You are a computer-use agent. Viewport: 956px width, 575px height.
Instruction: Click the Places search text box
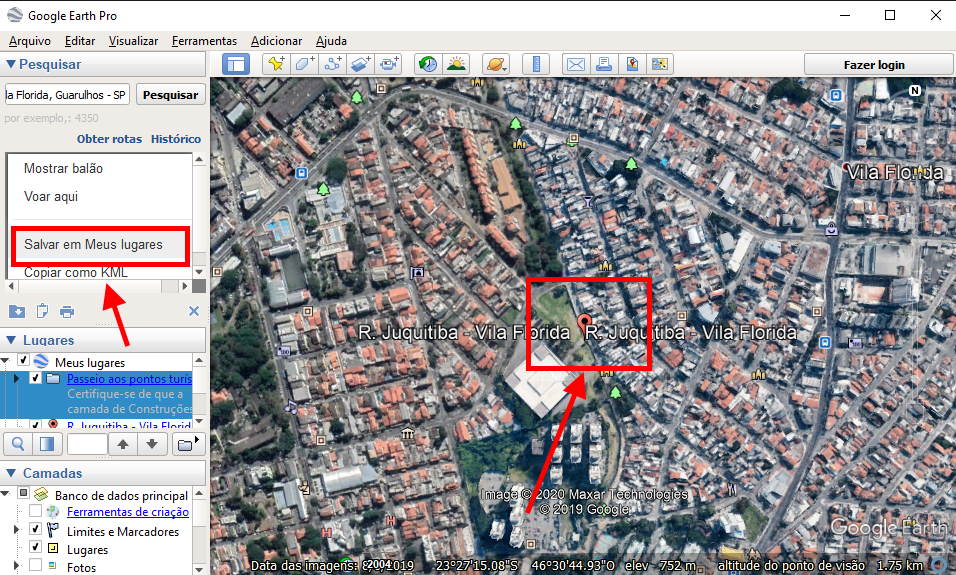[x=87, y=444]
